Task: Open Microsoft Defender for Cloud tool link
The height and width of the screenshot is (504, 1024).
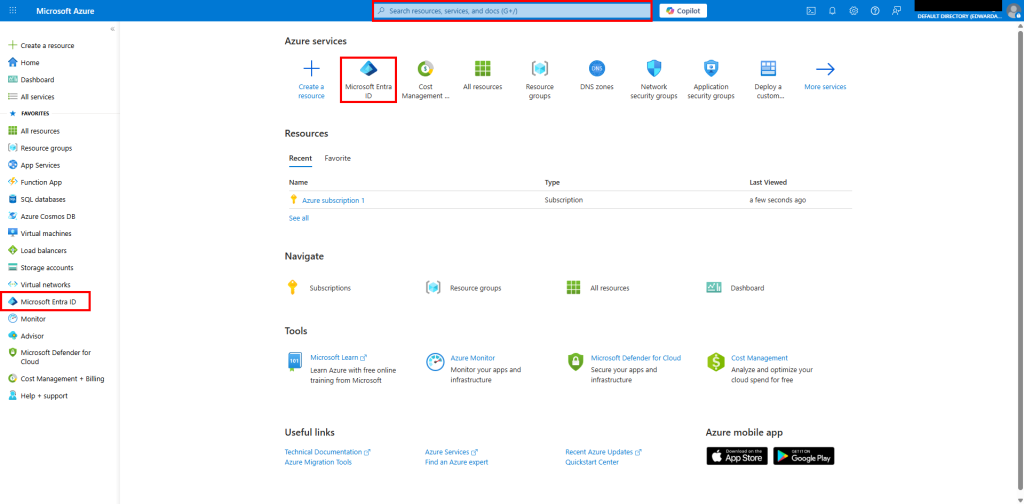Action: click(x=636, y=358)
